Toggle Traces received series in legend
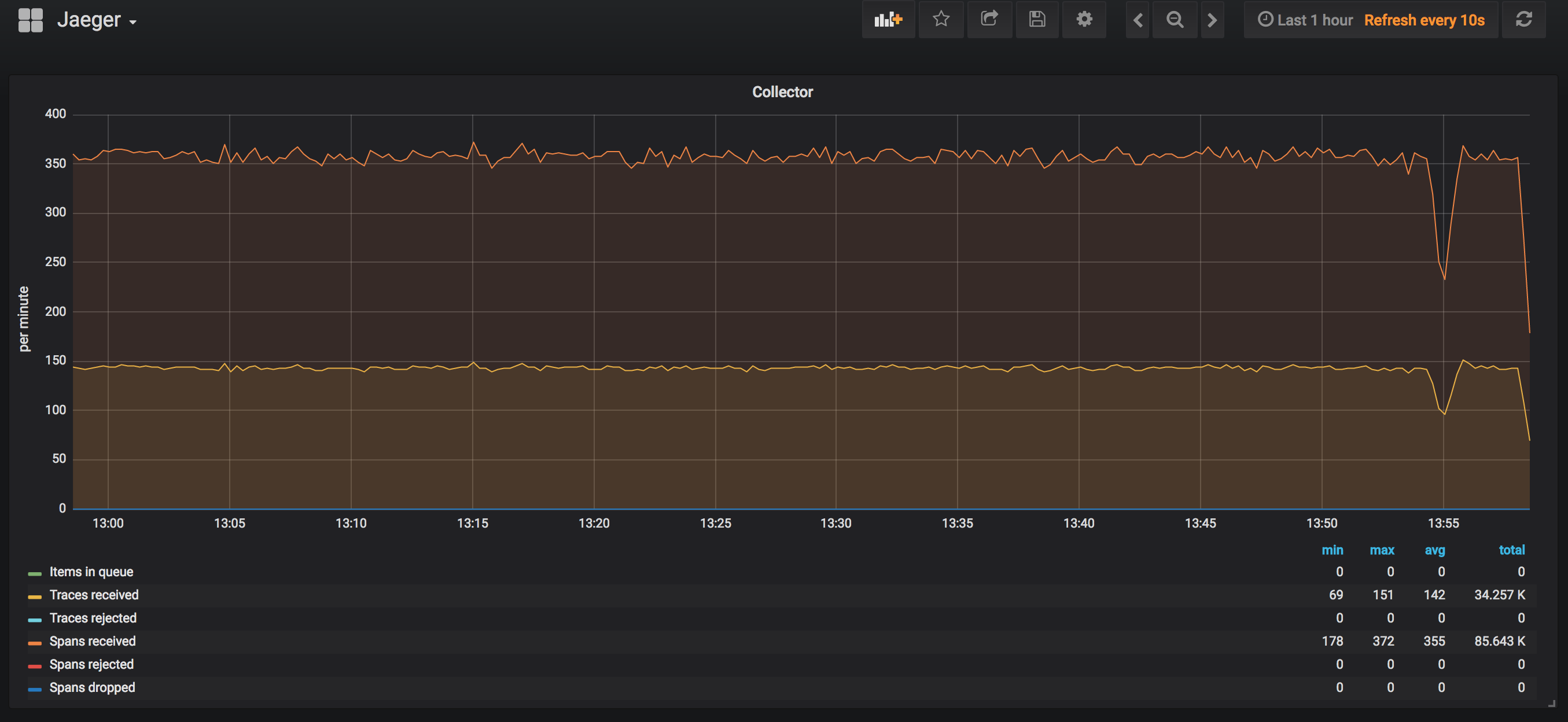Image resolution: width=1568 pixels, height=722 pixels. point(94,595)
